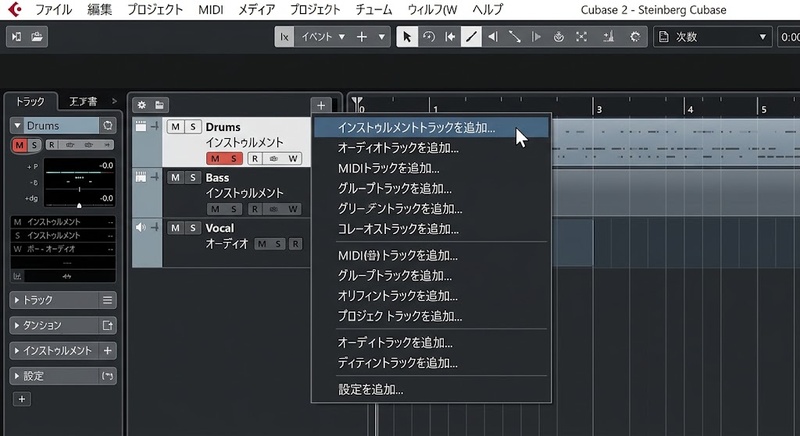The height and width of the screenshot is (436, 800).
Task: Select the arrow object selection tool
Action: pyautogui.click(x=407, y=37)
